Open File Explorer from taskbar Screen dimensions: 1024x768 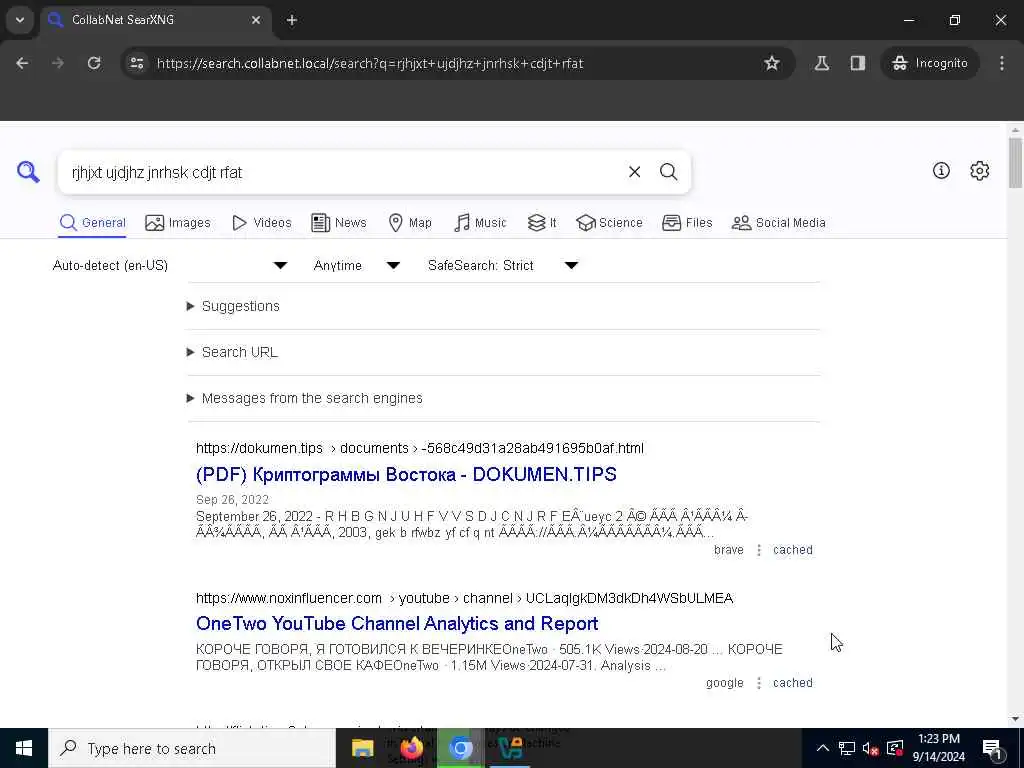pos(362,748)
